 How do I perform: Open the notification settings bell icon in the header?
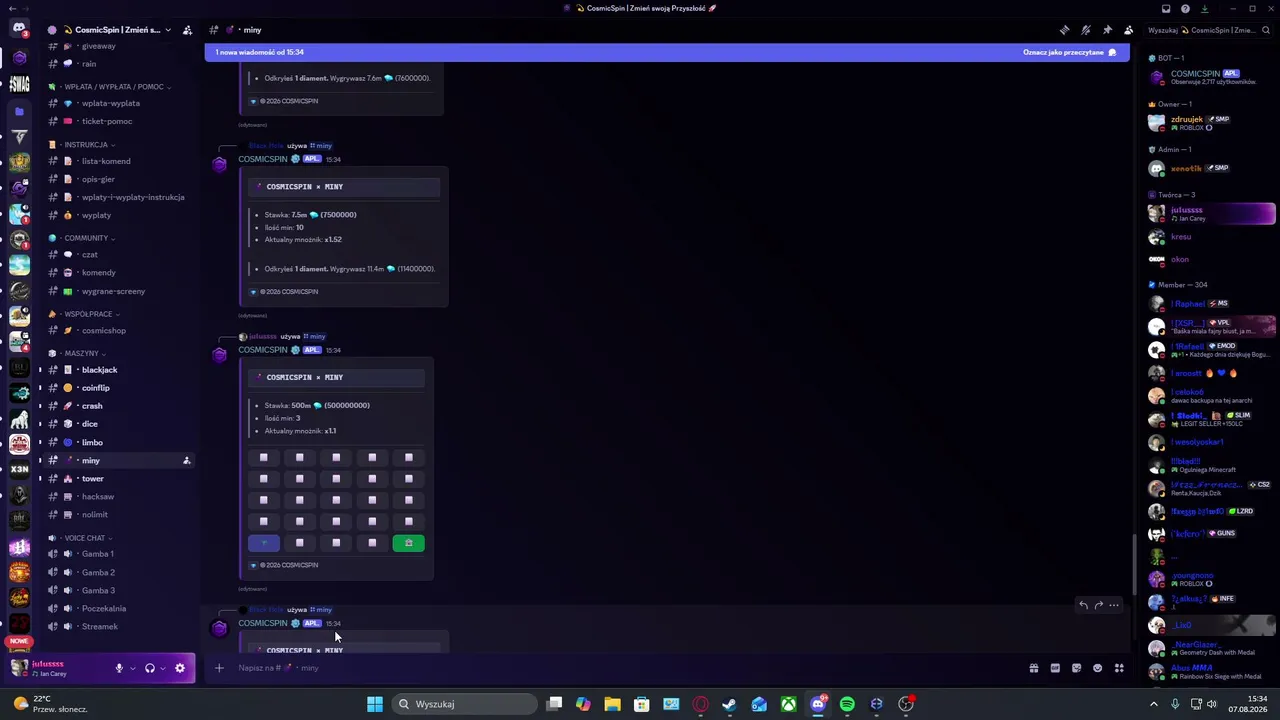point(1085,30)
